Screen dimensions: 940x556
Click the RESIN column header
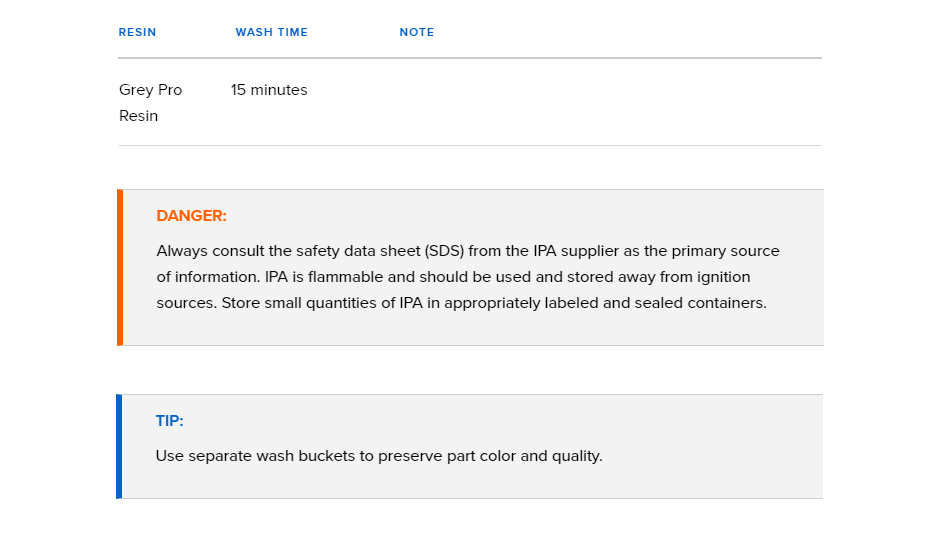click(x=137, y=32)
